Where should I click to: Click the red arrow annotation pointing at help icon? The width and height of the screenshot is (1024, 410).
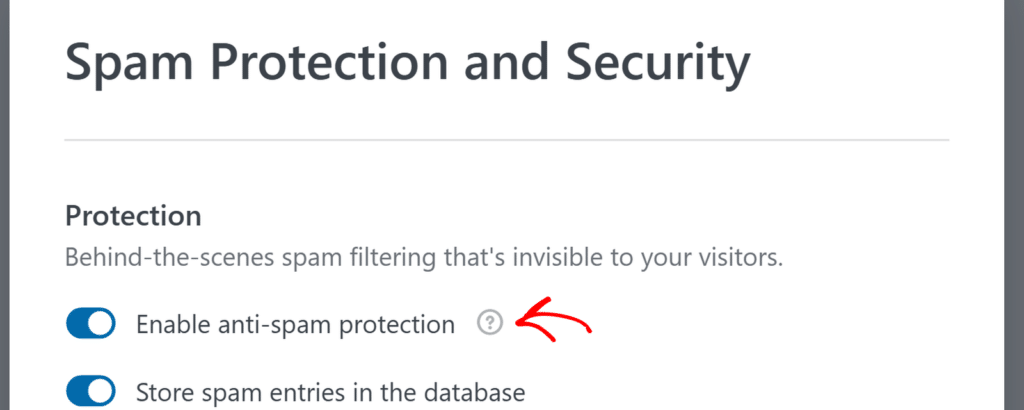(554, 319)
